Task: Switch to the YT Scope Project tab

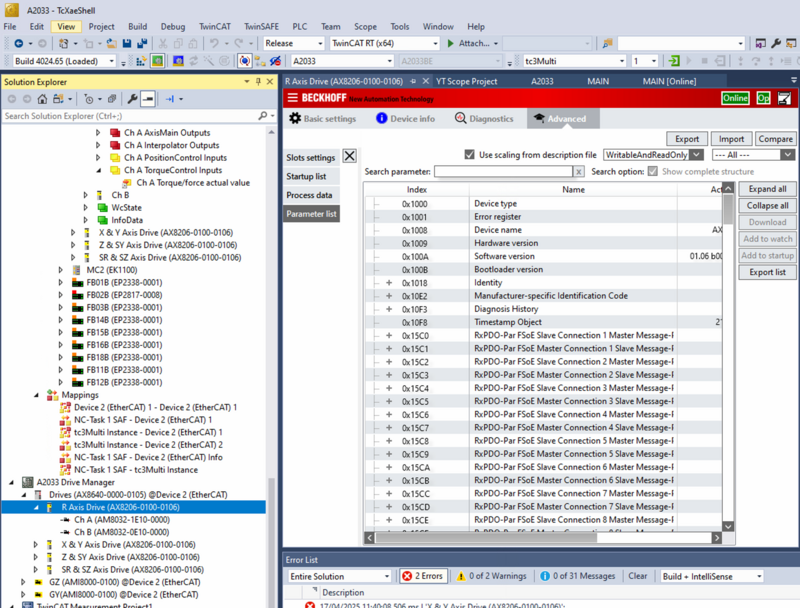Action: [466, 81]
